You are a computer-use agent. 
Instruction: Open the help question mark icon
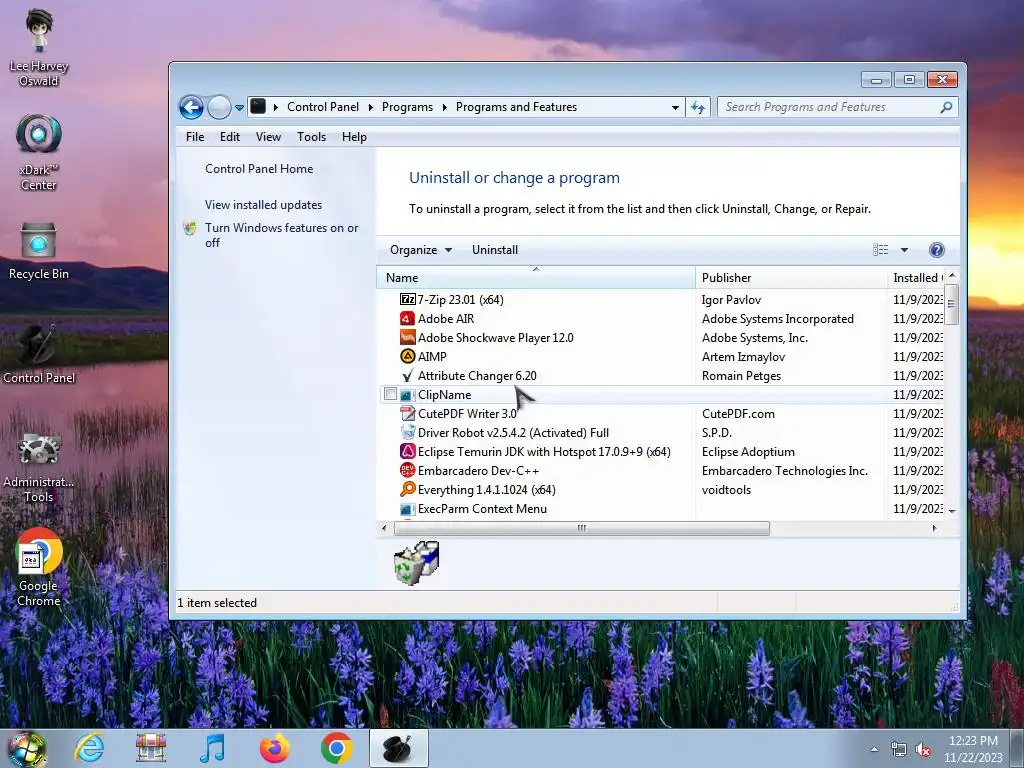tap(936, 250)
